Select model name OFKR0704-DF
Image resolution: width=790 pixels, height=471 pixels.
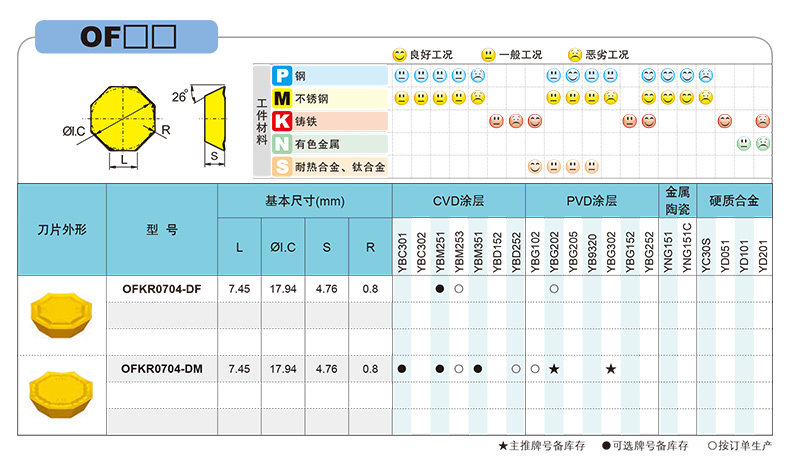pyautogui.click(x=162, y=289)
